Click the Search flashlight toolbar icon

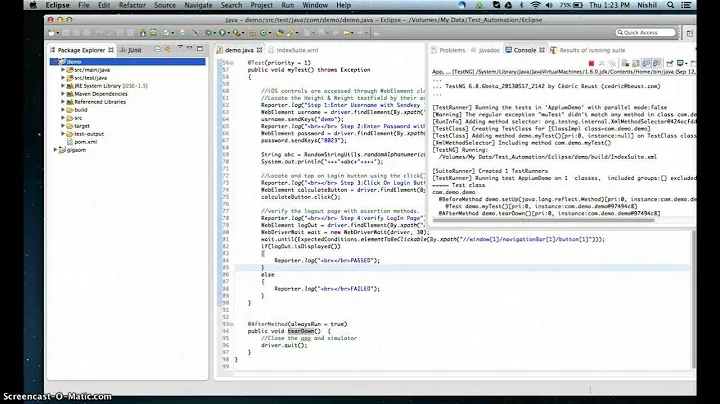click(290, 33)
